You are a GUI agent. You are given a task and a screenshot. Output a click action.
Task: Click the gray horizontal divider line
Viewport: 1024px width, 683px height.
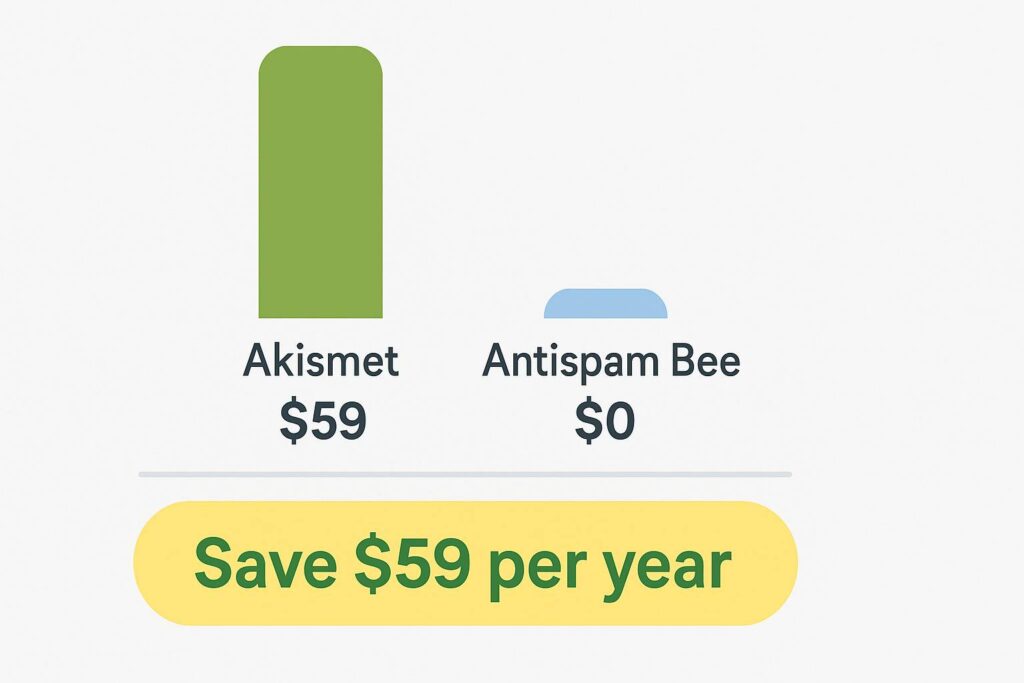[465, 473]
